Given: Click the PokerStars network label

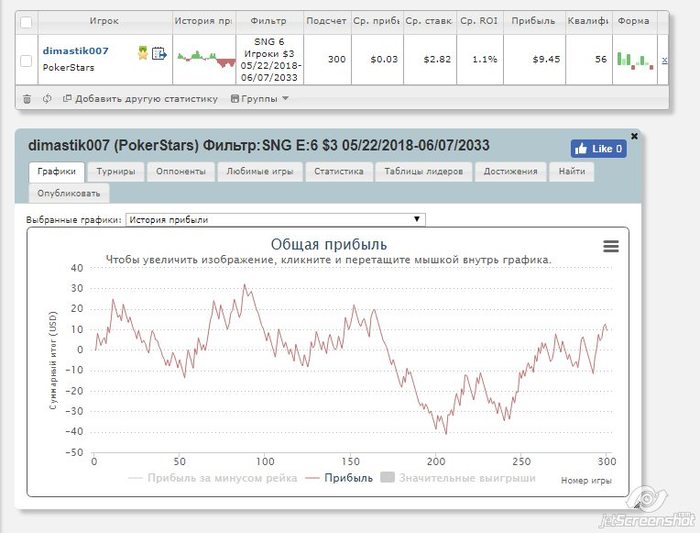Looking at the screenshot, I should point(68,68).
